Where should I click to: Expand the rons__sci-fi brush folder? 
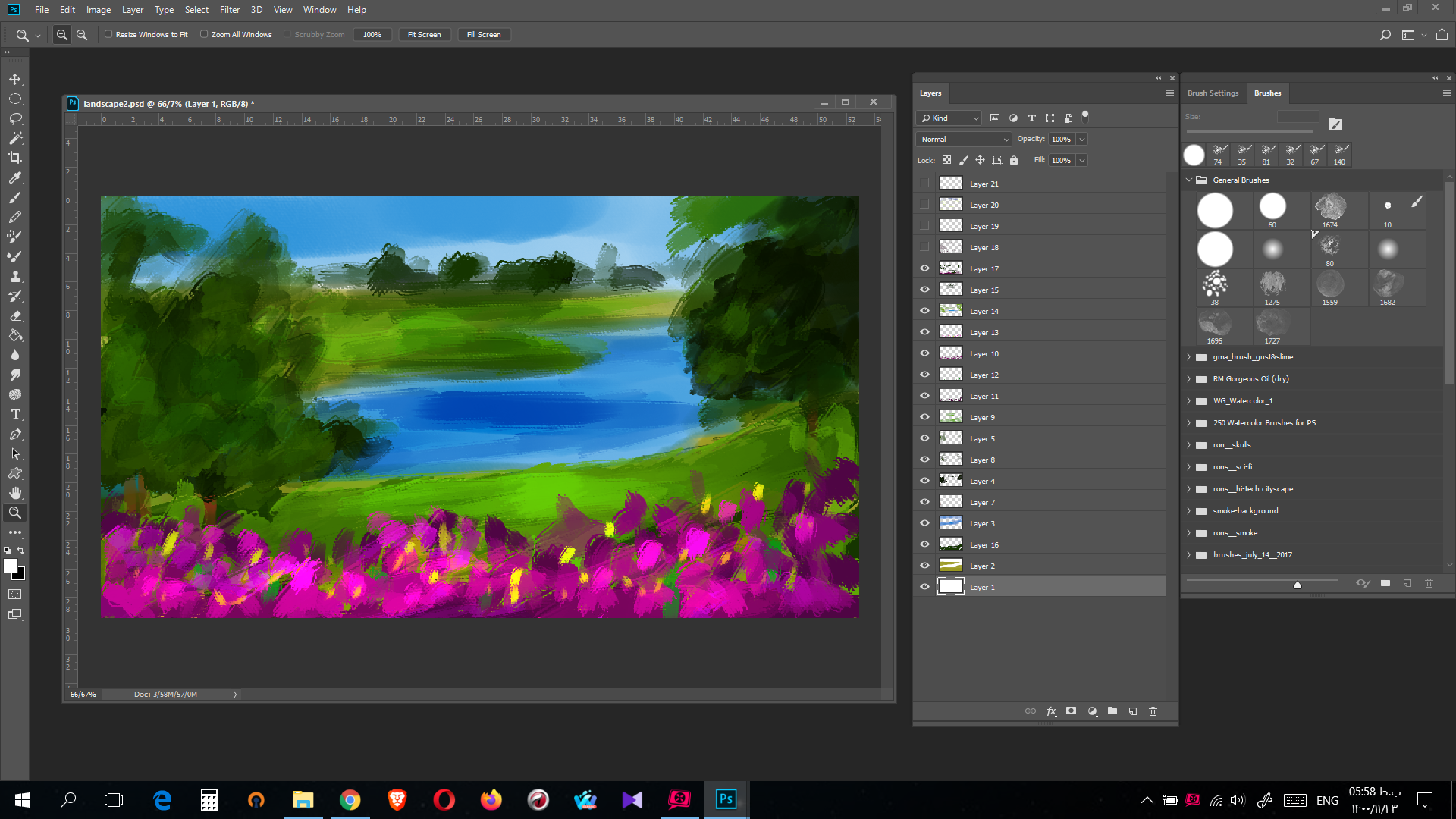1189,467
